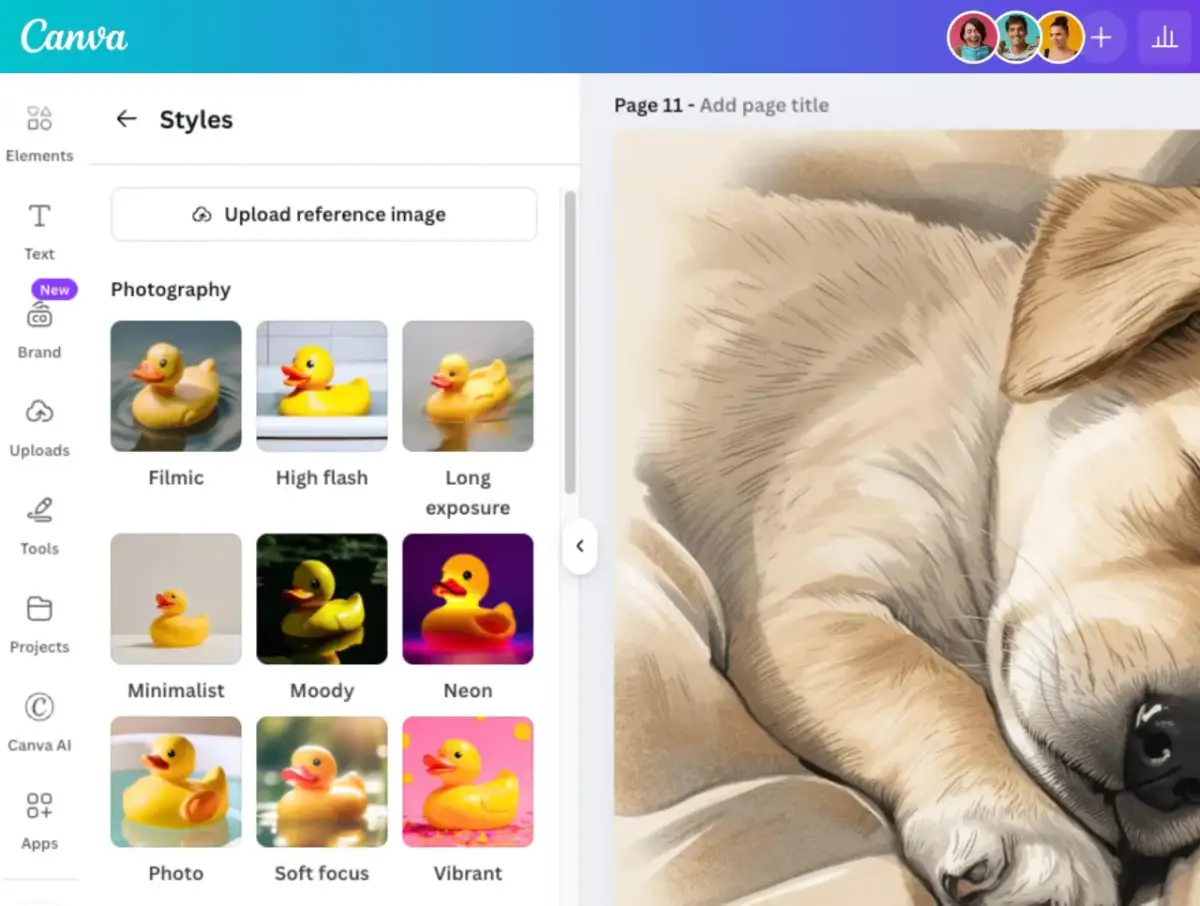
Task: Add collaborator with plus button
Action: click(x=1101, y=38)
